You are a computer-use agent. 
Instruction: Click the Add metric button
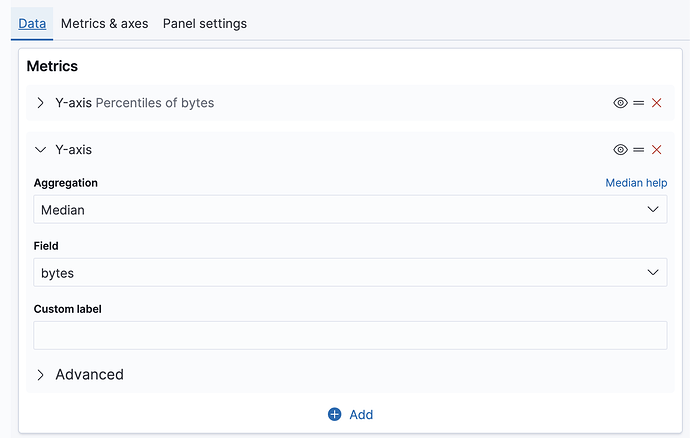[x=351, y=414]
